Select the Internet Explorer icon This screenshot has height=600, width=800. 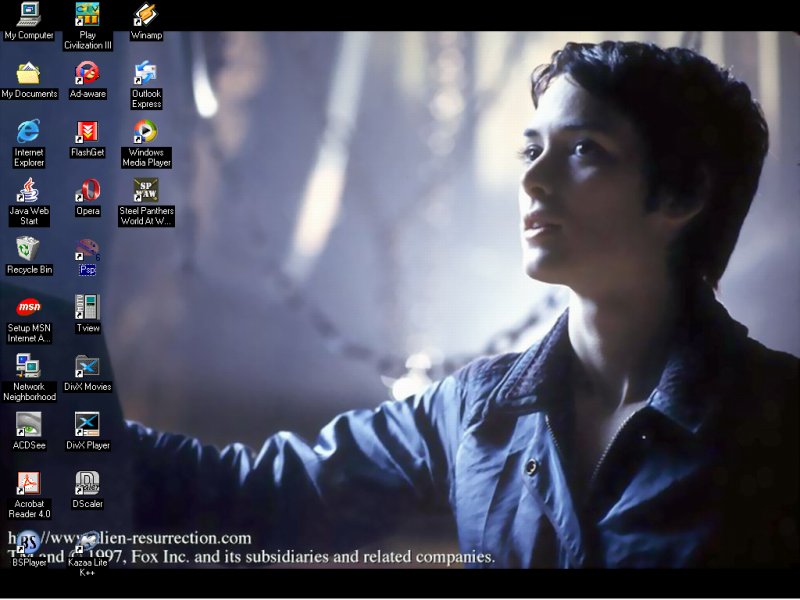[29, 131]
